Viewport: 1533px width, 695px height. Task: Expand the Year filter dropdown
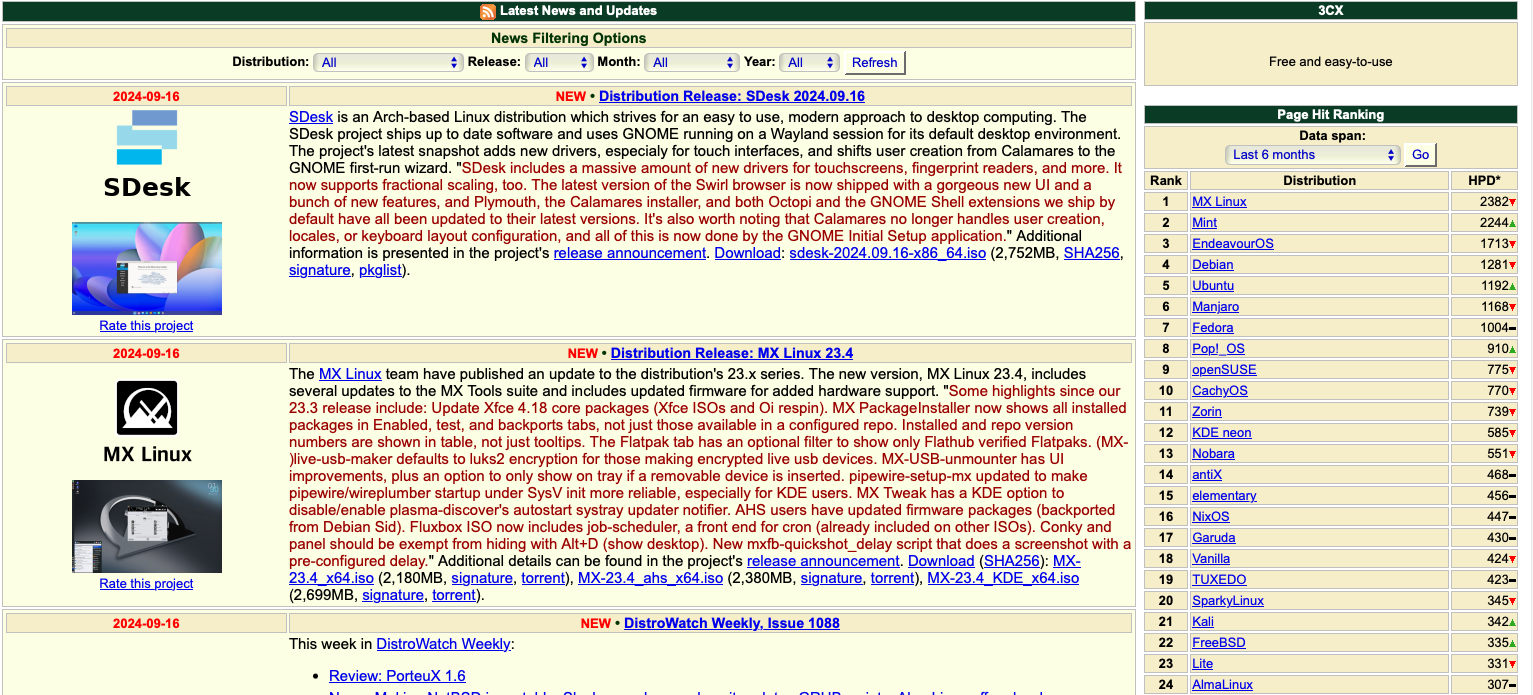[808, 62]
